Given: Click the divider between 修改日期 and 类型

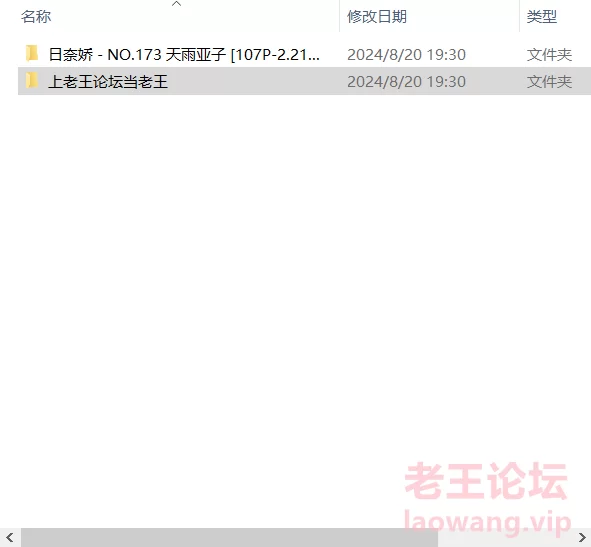Looking at the screenshot, I should 519,16.
